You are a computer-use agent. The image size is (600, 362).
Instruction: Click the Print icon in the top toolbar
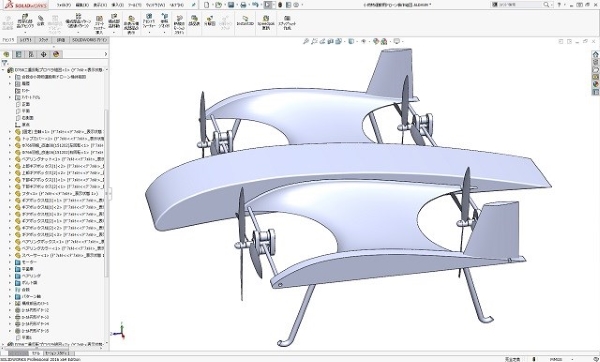tap(243, 5)
